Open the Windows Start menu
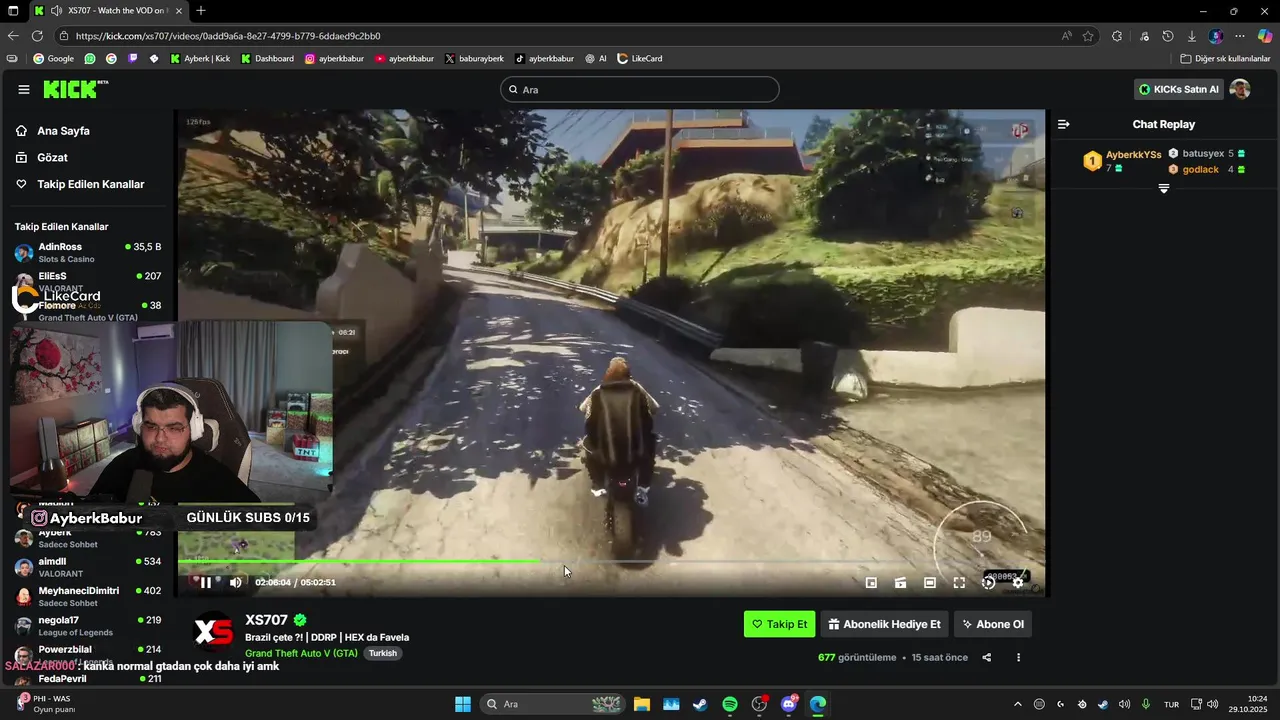 463,704
